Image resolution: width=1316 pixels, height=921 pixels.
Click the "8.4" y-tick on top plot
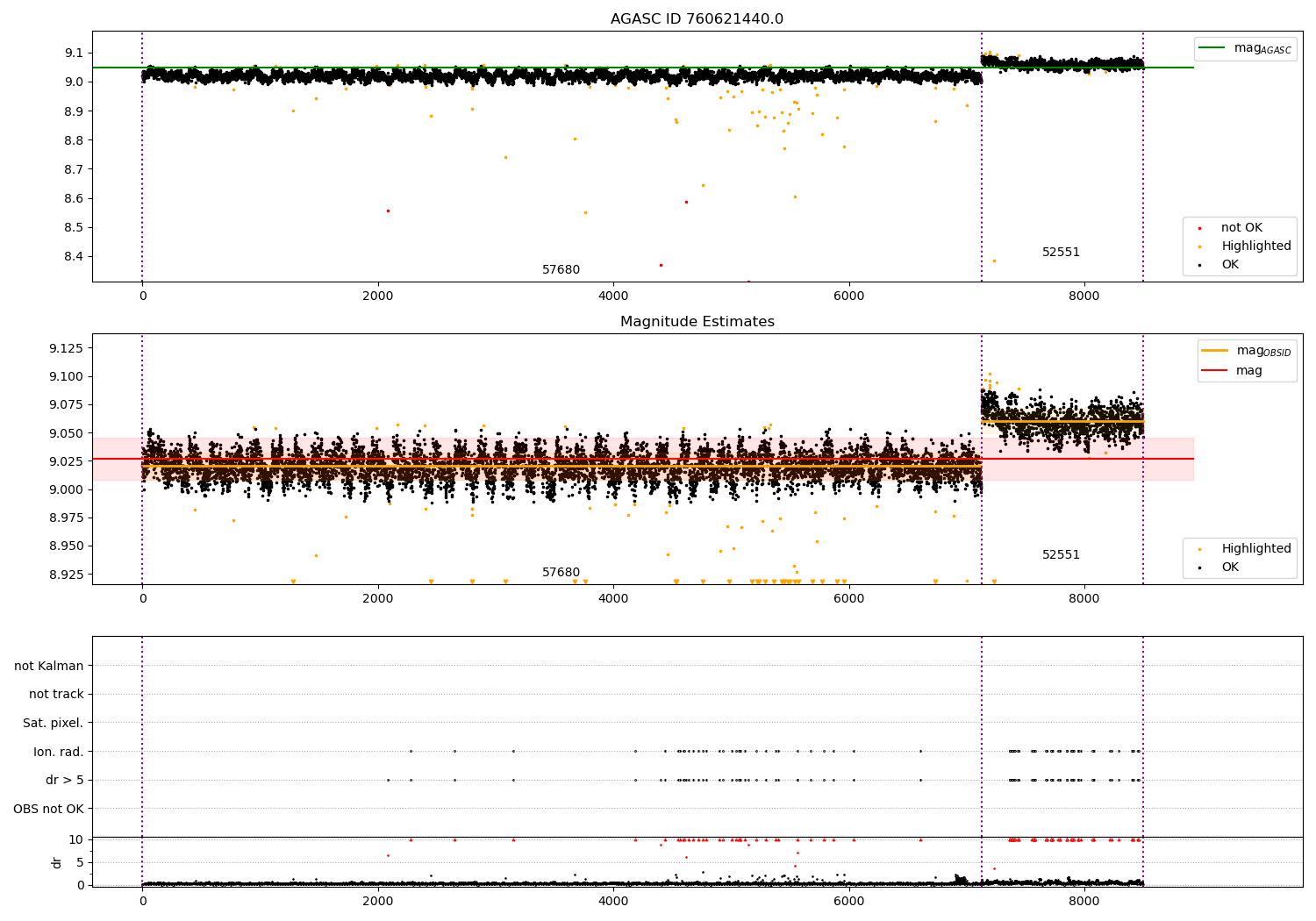[x=74, y=256]
